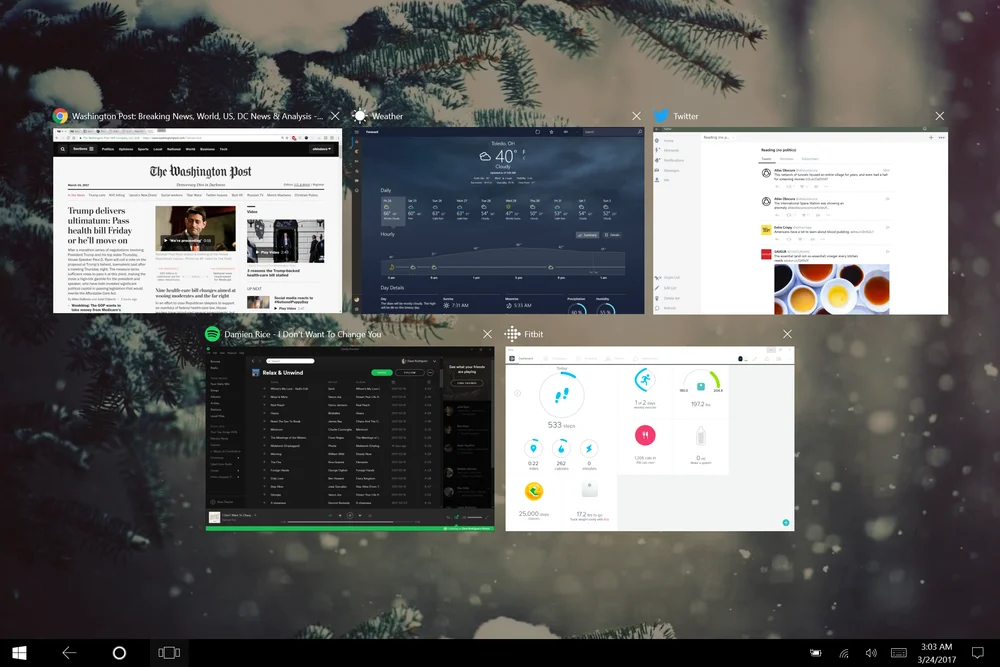This screenshot has height=667, width=1000.
Task: Open the Spotify Damien Rice window thumbnail
Action: click(x=349, y=439)
